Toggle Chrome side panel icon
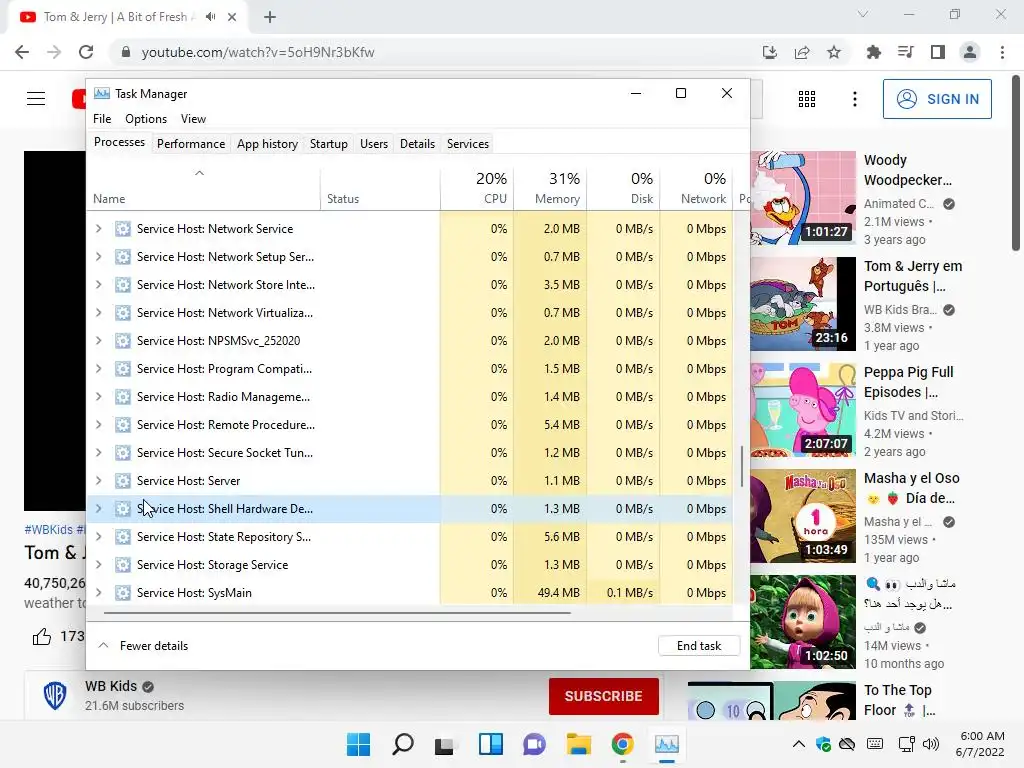This screenshot has width=1024, height=768. point(938,52)
